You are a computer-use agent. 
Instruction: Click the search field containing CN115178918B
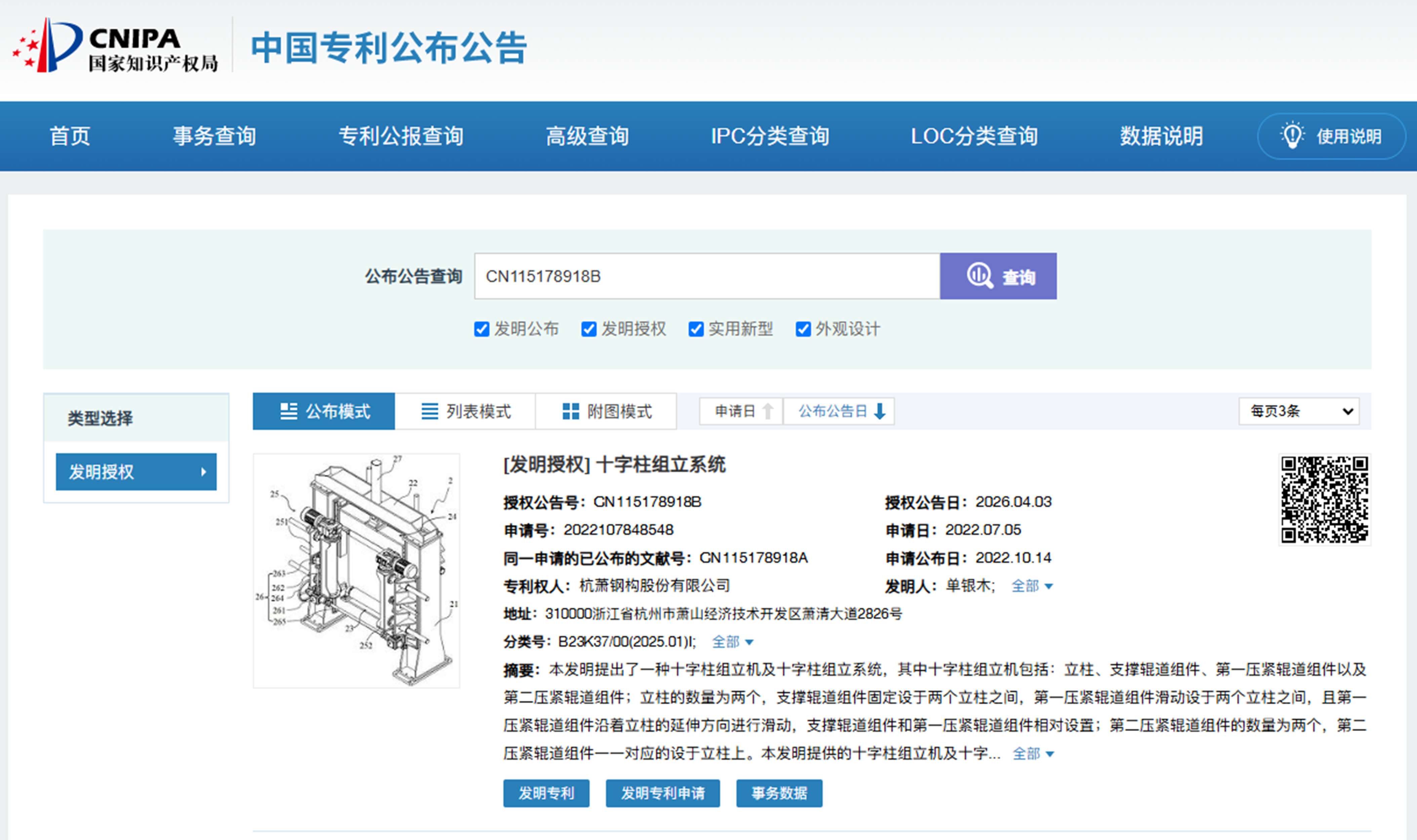(x=707, y=276)
